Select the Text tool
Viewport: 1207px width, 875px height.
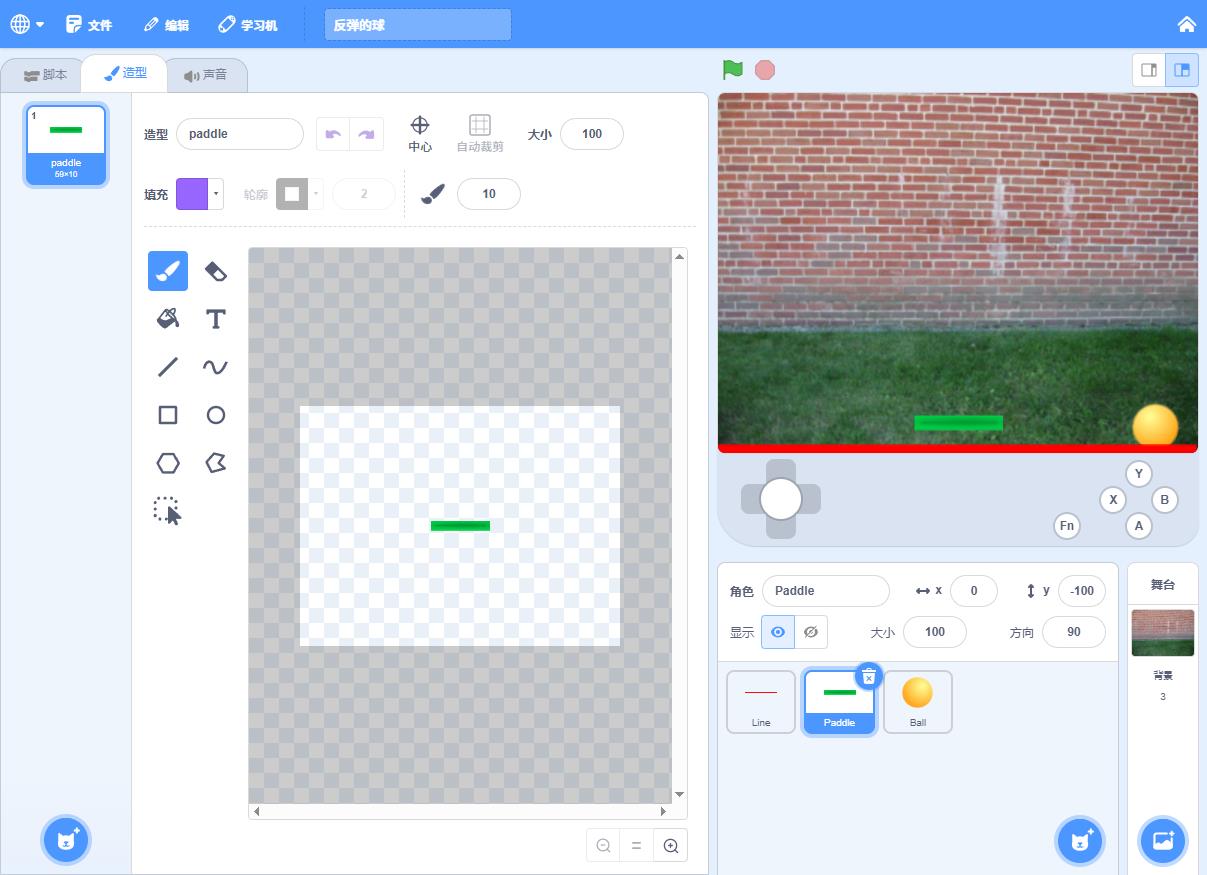215,319
